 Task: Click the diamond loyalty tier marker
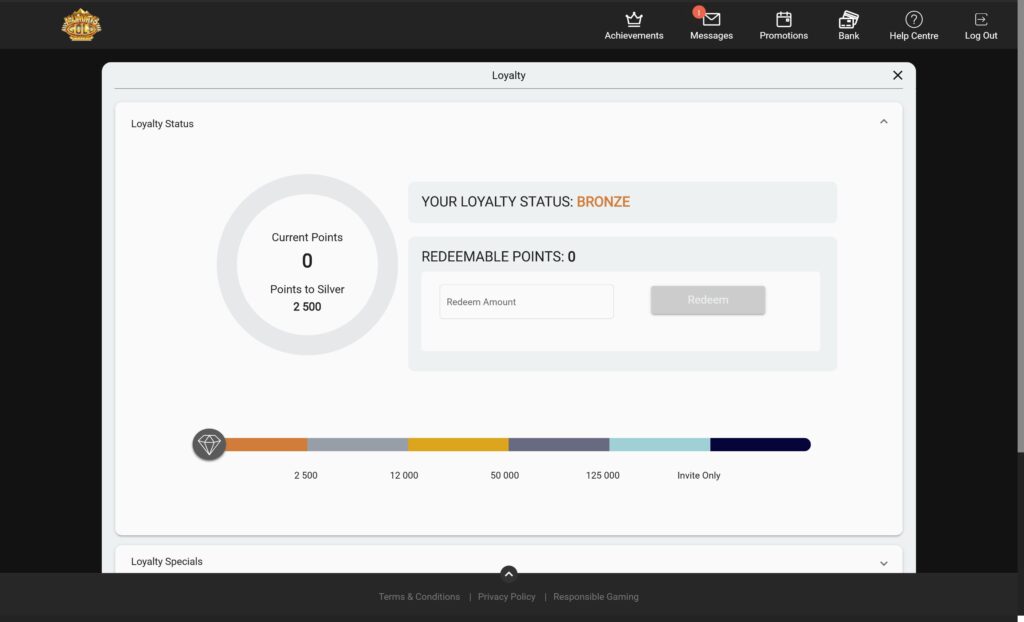(209, 445)
